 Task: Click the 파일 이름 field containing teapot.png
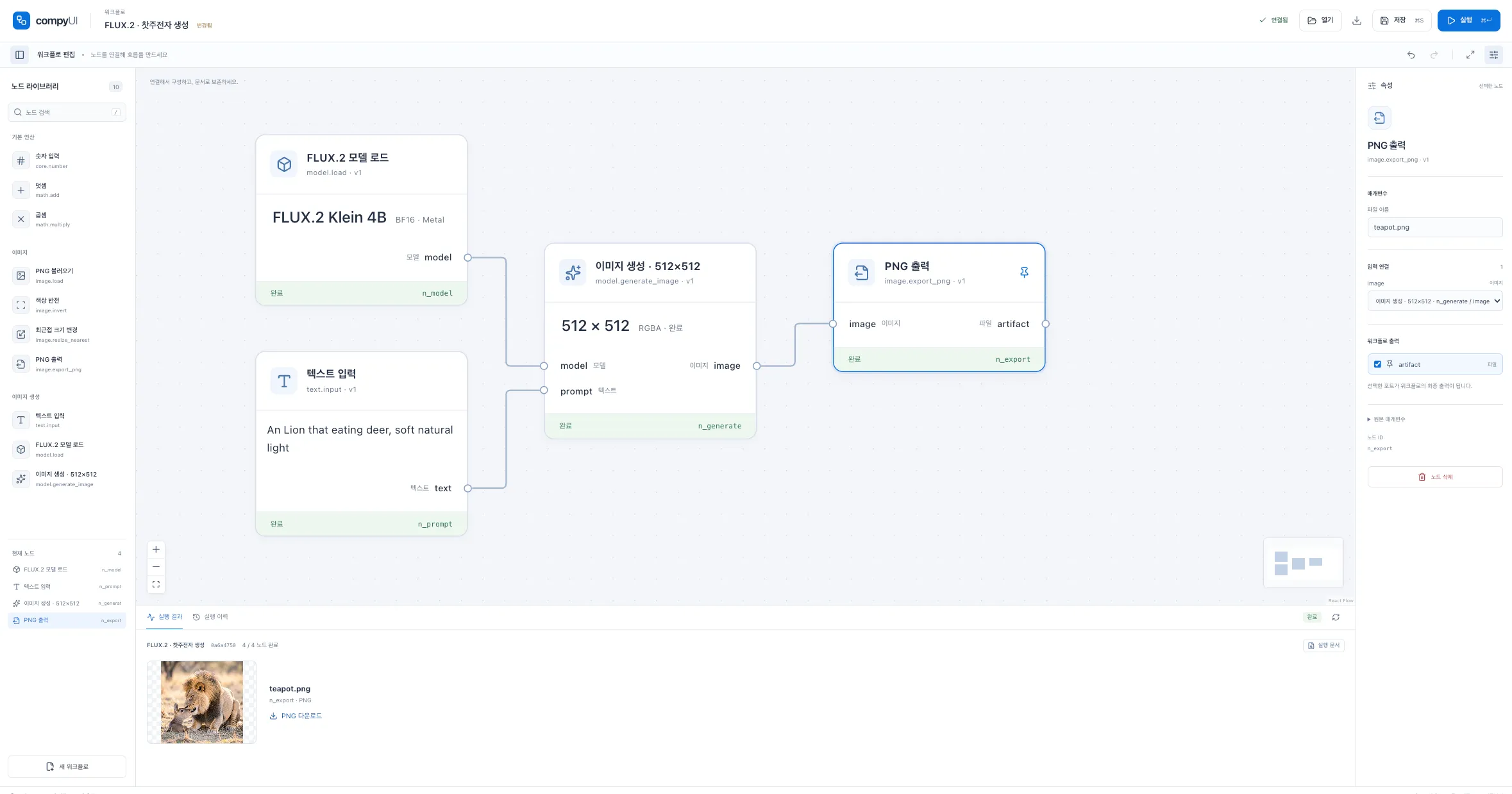point(1435,228)
